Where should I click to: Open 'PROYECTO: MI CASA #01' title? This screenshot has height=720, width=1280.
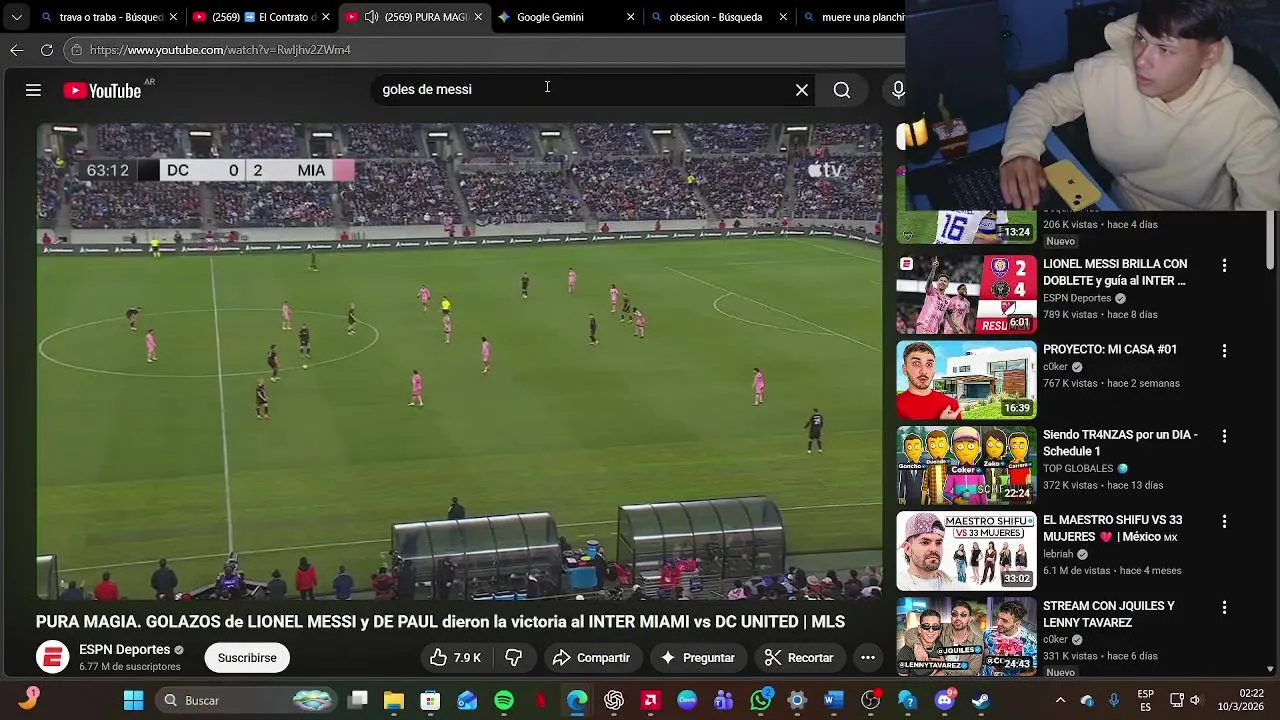tap(1110, 350)
